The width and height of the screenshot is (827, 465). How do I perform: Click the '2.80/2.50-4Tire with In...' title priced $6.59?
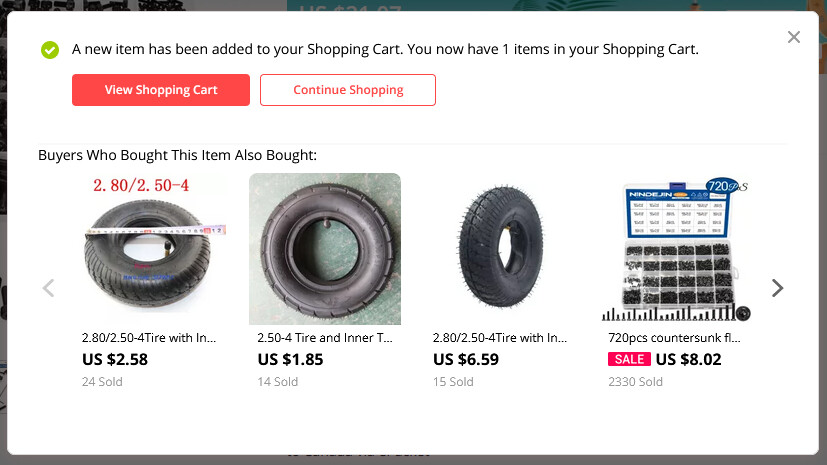[500, 338]
